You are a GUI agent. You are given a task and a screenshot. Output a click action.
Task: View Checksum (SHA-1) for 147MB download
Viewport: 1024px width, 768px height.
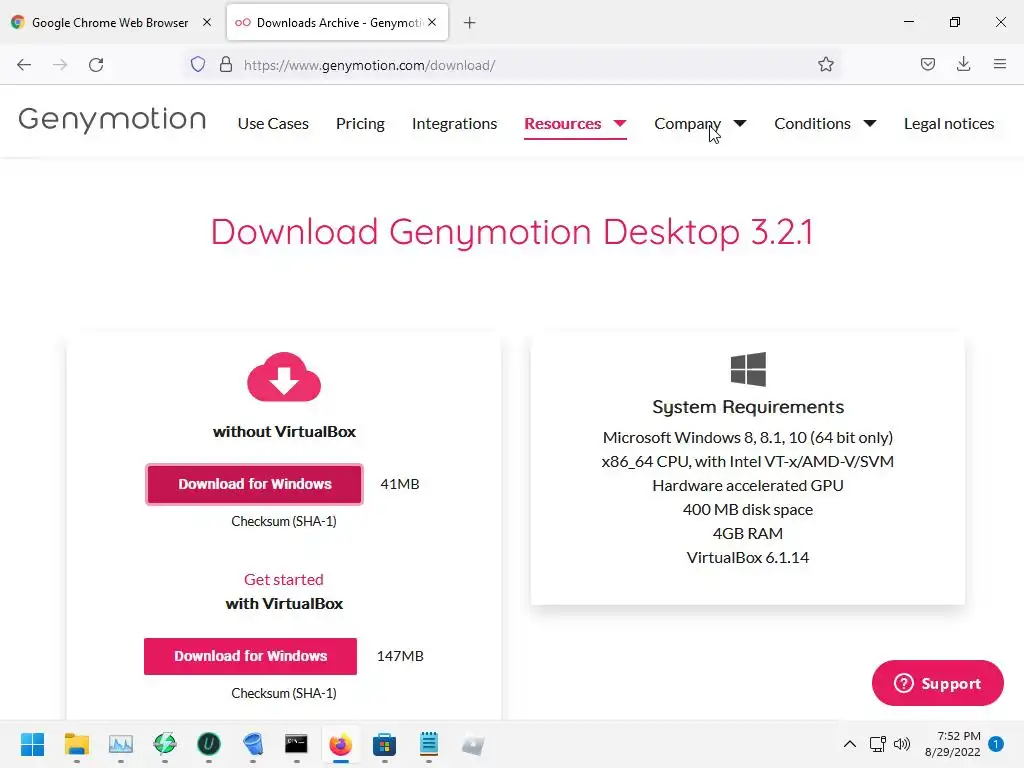(x=283, y=693)
